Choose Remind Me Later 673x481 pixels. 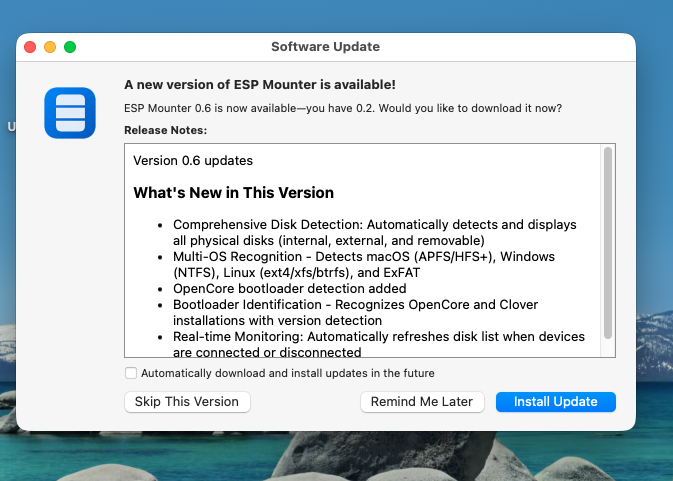pyautogui.click(x=422, y=402)
